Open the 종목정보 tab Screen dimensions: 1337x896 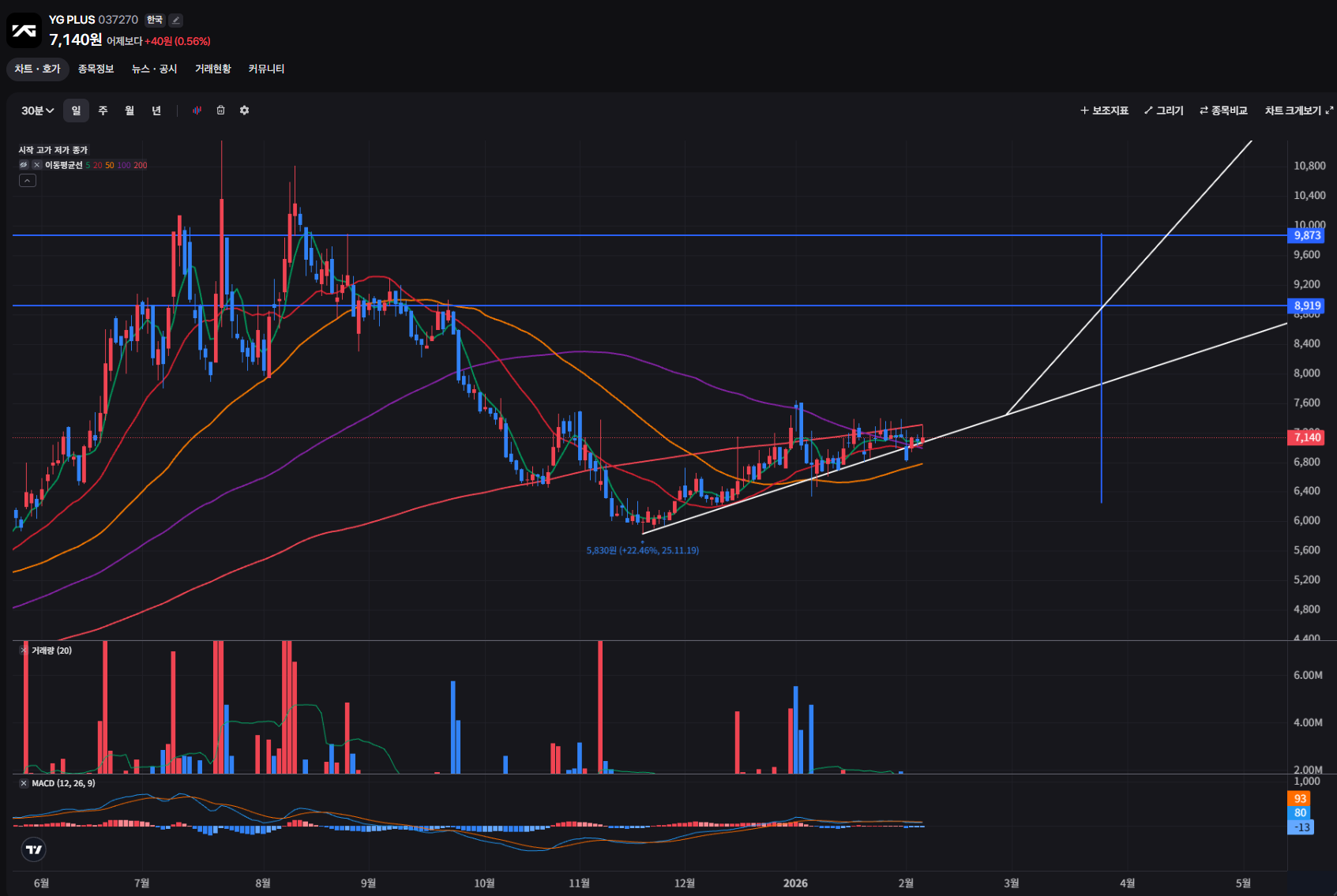pos(96,69)
